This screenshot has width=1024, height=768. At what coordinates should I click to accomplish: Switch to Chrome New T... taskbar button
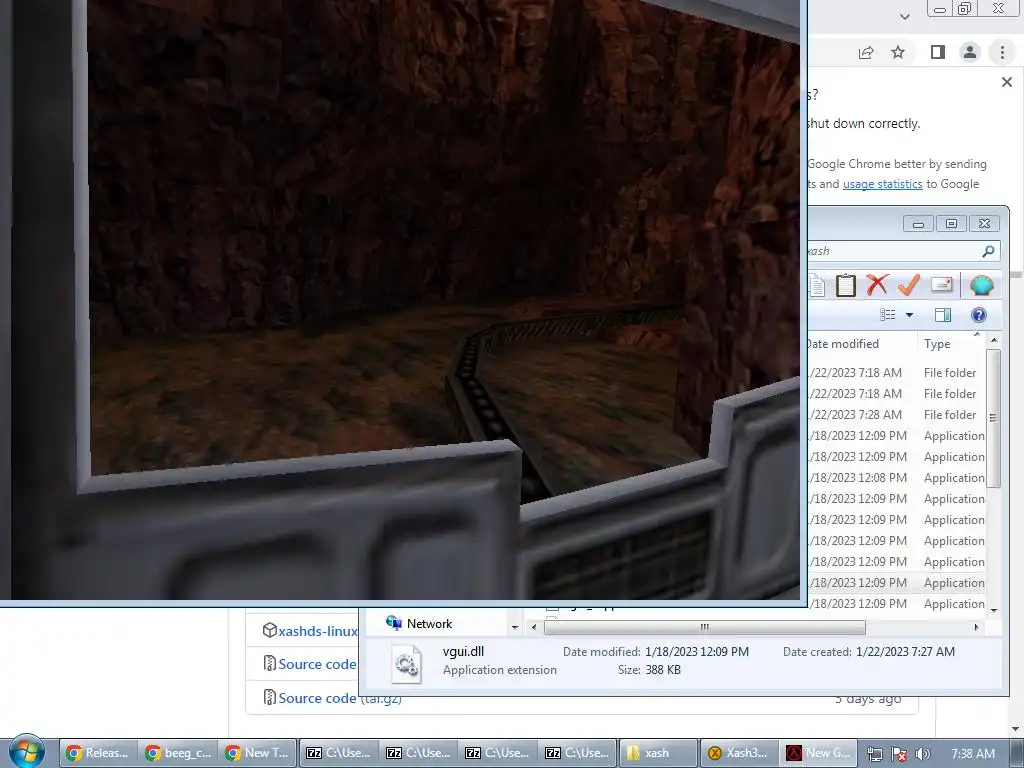258,753
